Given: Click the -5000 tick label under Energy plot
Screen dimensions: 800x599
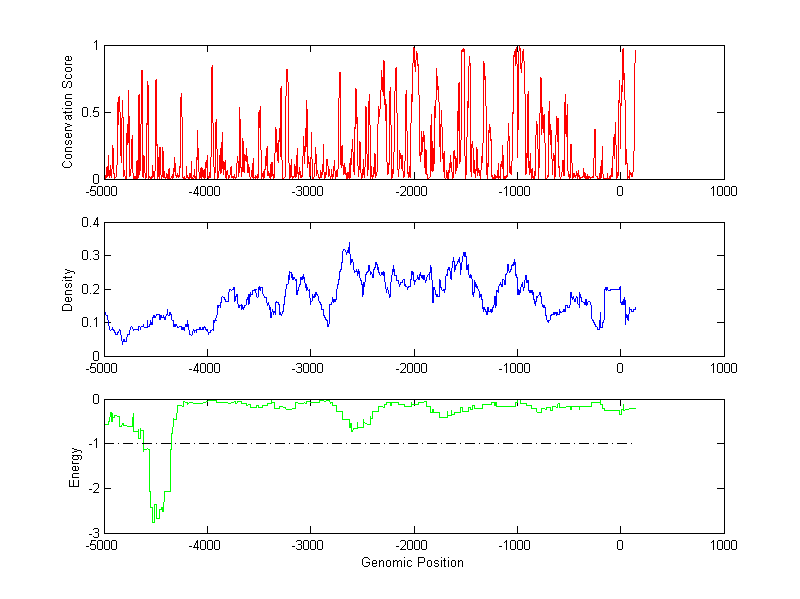Looking at the screenshot, I should [101, 545].
